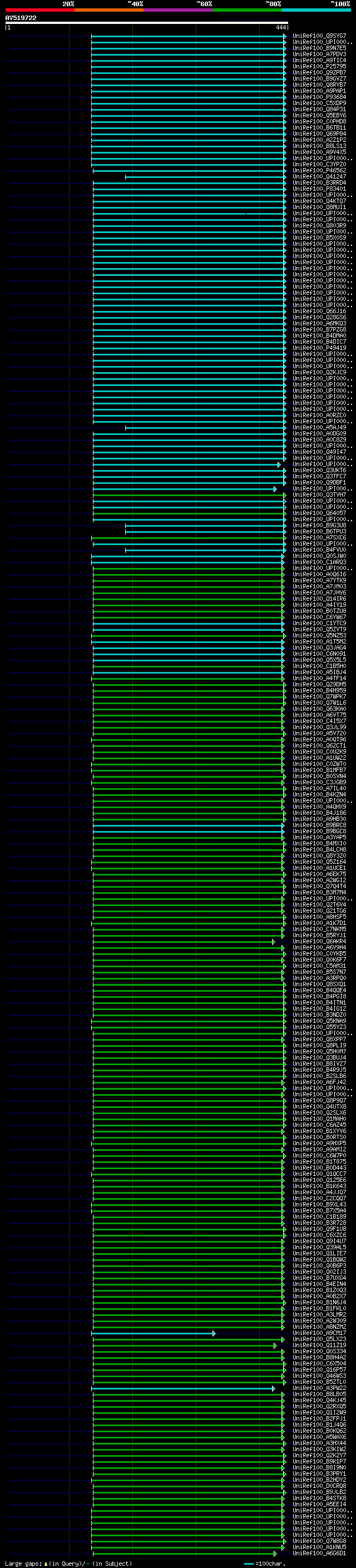356x1568 pixels.
Task: Select label UniRef100_B9GVZ7
Action: 319,78
